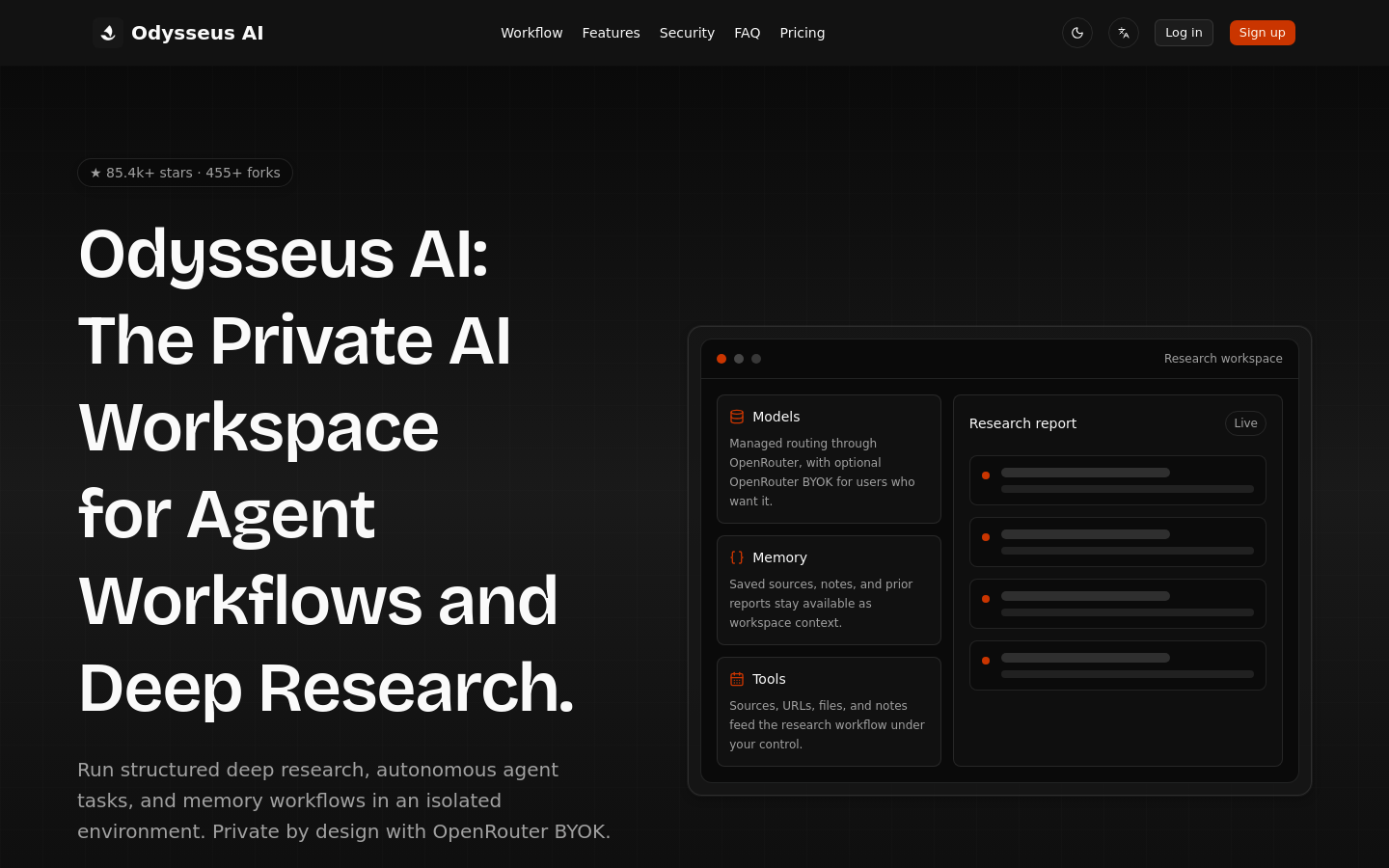This screenshot has height=868, width=1389.
Task: Click the 'Run structured deep research' paragraph
Action: coord(344,800)
